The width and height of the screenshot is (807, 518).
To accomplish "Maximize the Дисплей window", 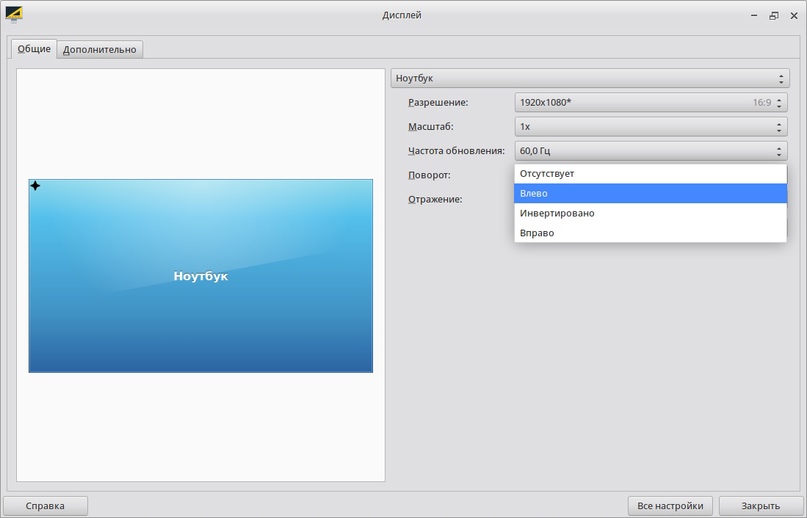I will [773, 15].
